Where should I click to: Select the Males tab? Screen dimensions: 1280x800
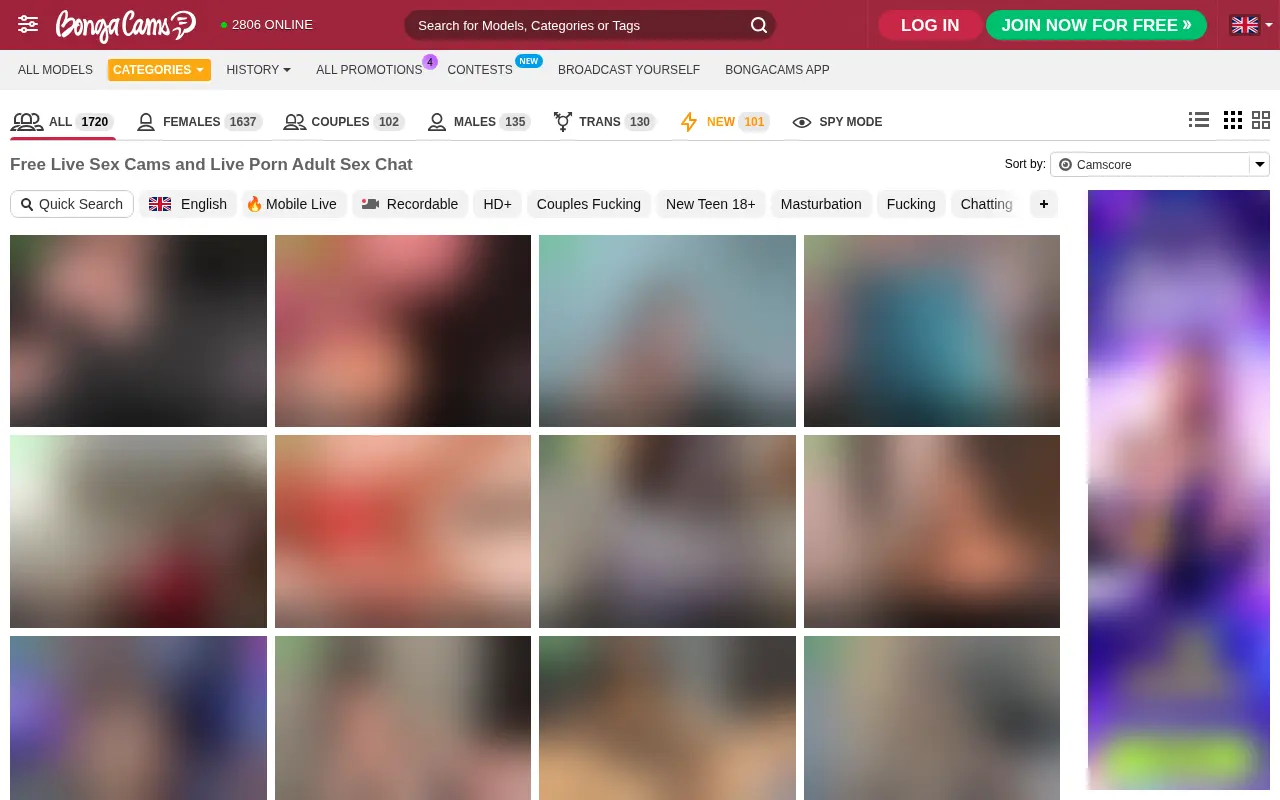478,122
